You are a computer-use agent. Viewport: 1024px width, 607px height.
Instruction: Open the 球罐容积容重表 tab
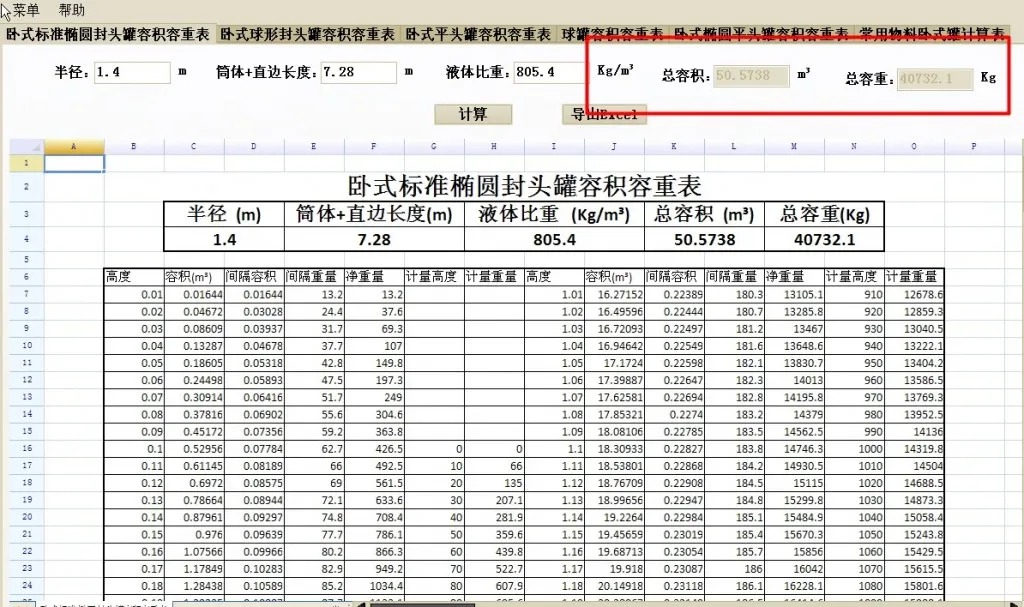612,34
